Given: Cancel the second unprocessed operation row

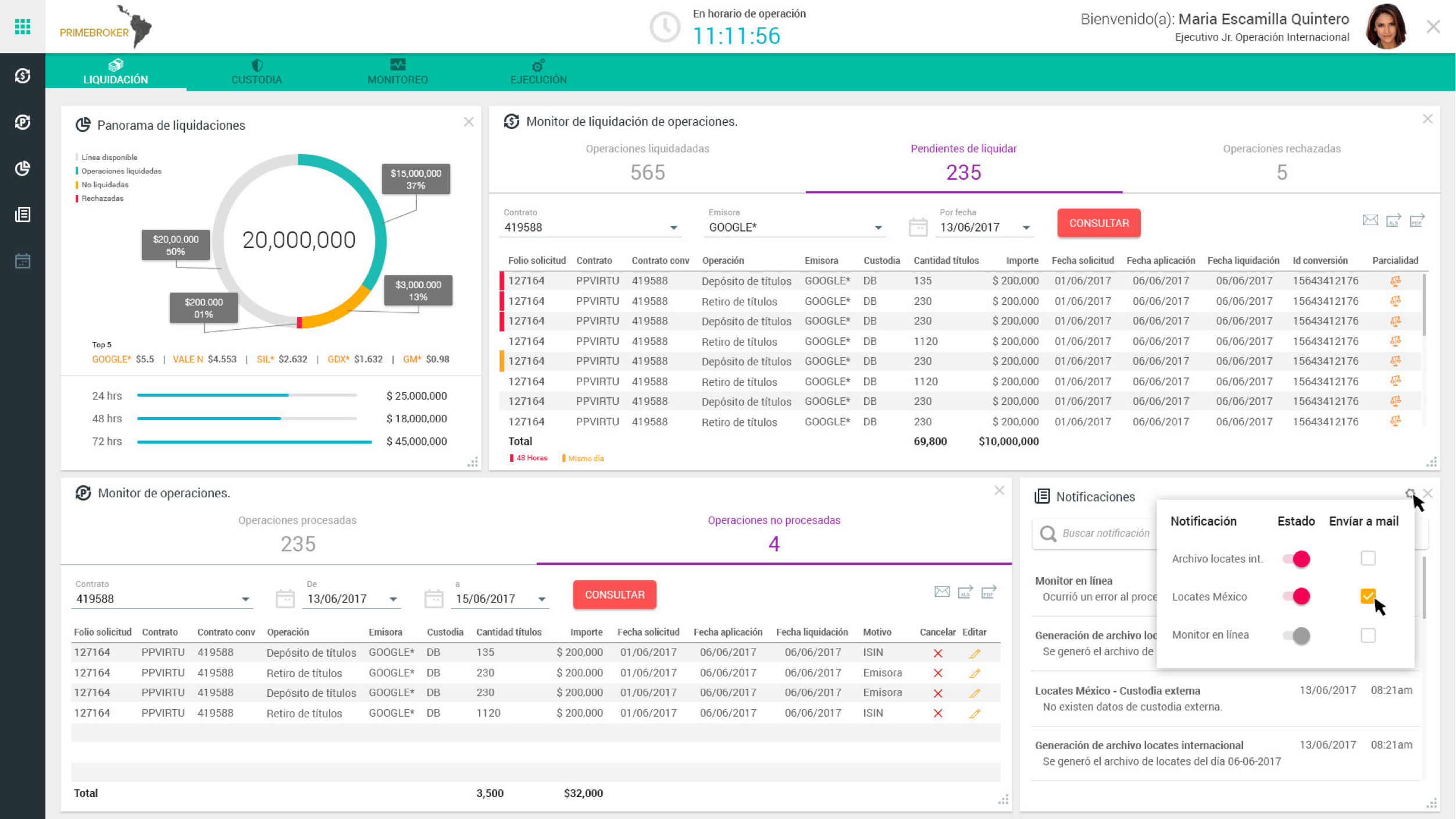Looking at the screenshot, I should (x=938, y=673).
